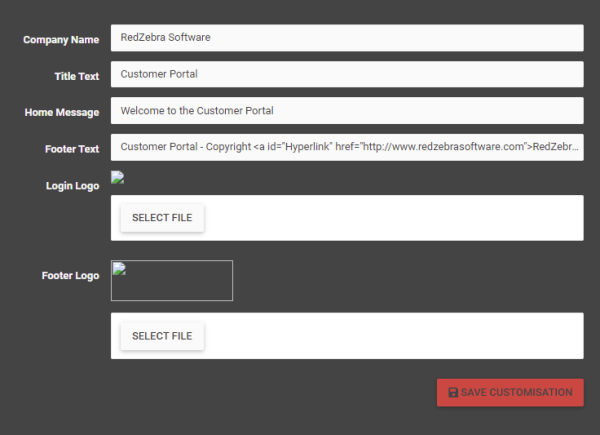Focus the Title Text input field
Screen dimensions: 600x435
pyautogui.click(x=347, y=74)
